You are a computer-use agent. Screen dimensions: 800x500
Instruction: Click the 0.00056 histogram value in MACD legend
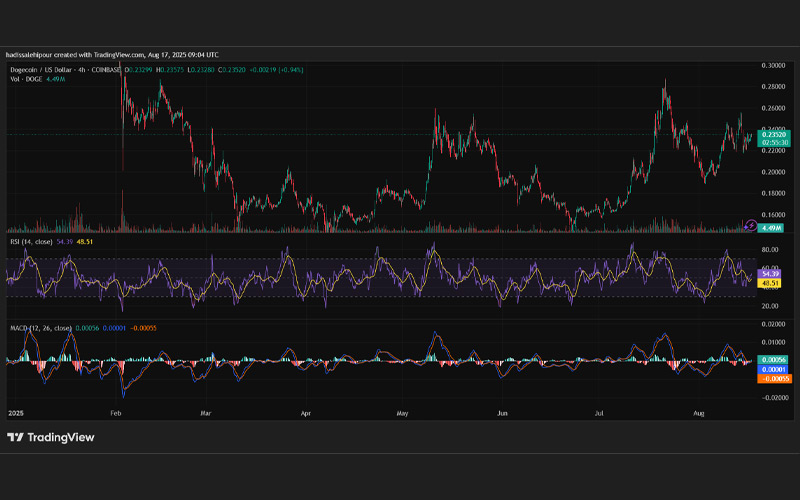tap(87, 328)
